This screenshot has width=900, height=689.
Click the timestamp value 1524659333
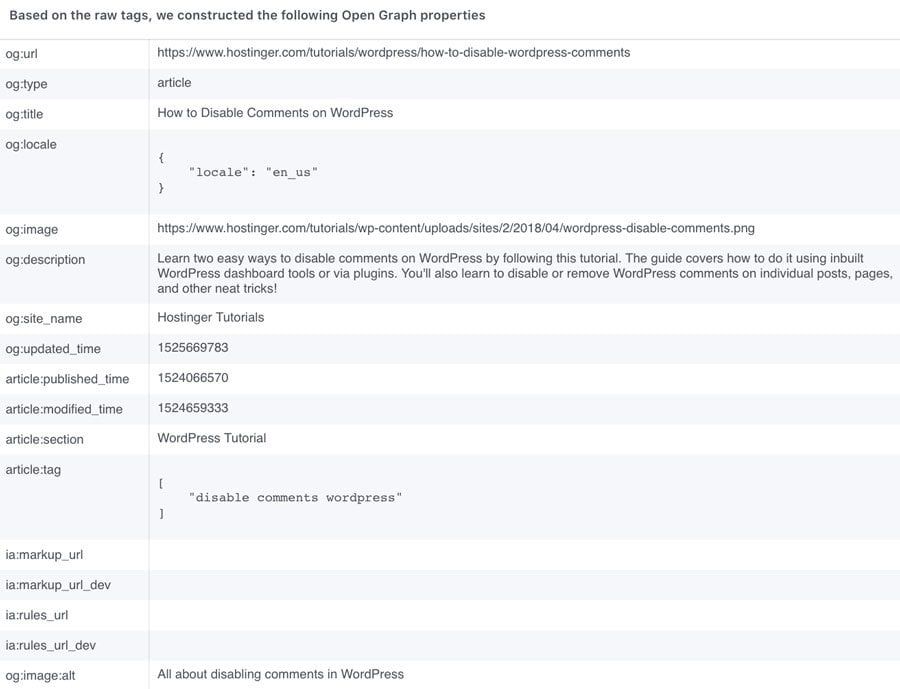click(x=193, y=408)
